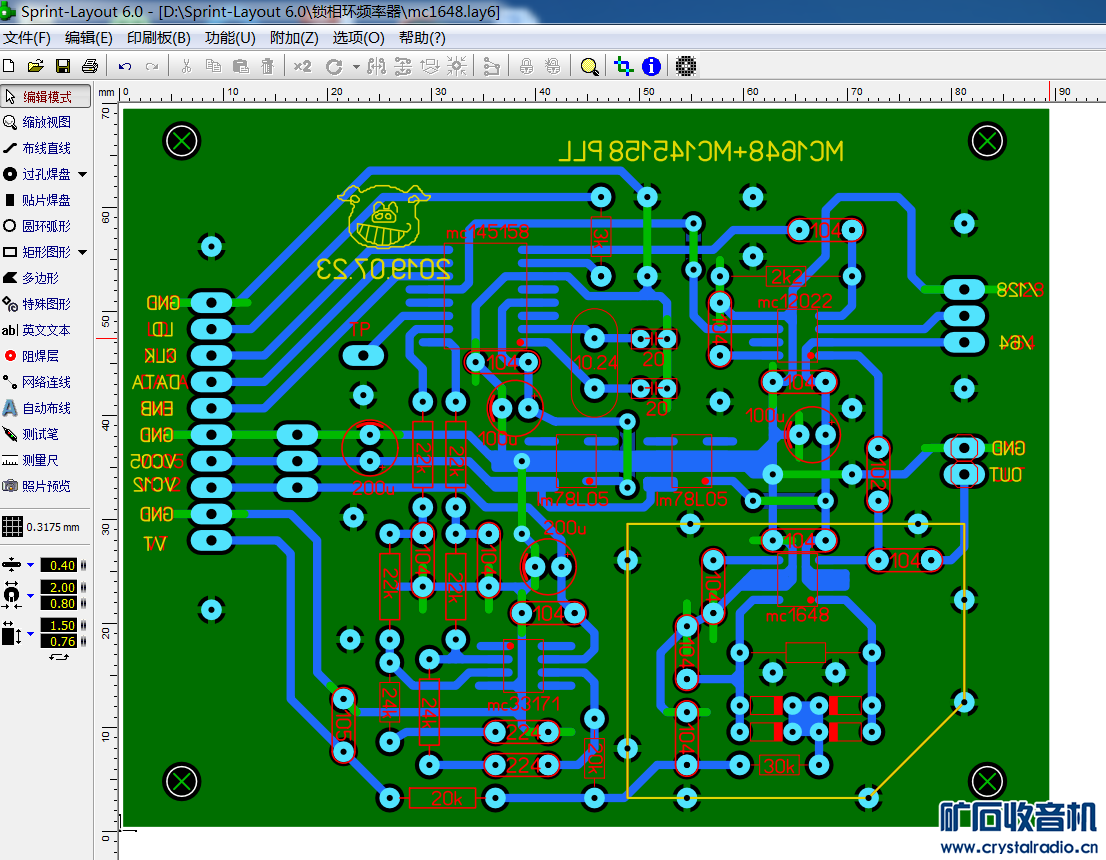Click the Redo arrow icon
1106x860 pixels.
click(152, 66)
